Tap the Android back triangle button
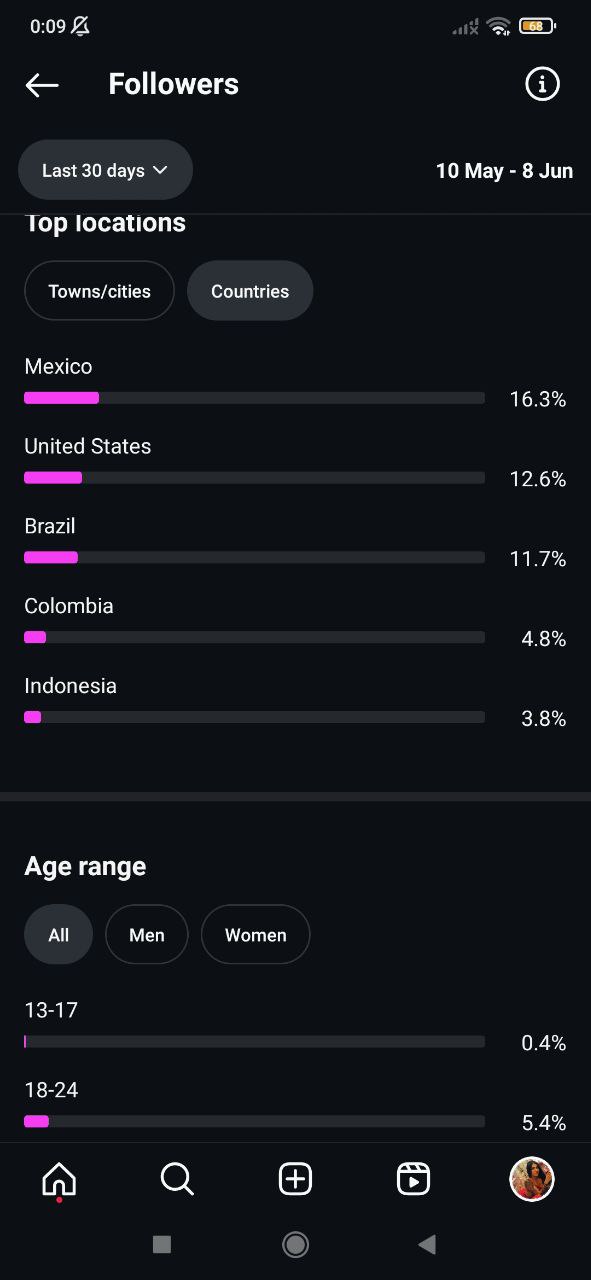 pos(427,1244)
